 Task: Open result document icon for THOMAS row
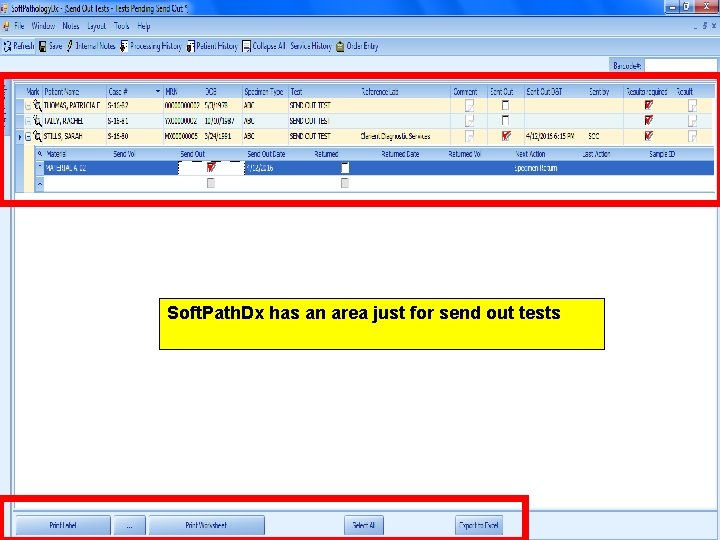point(692,106)
